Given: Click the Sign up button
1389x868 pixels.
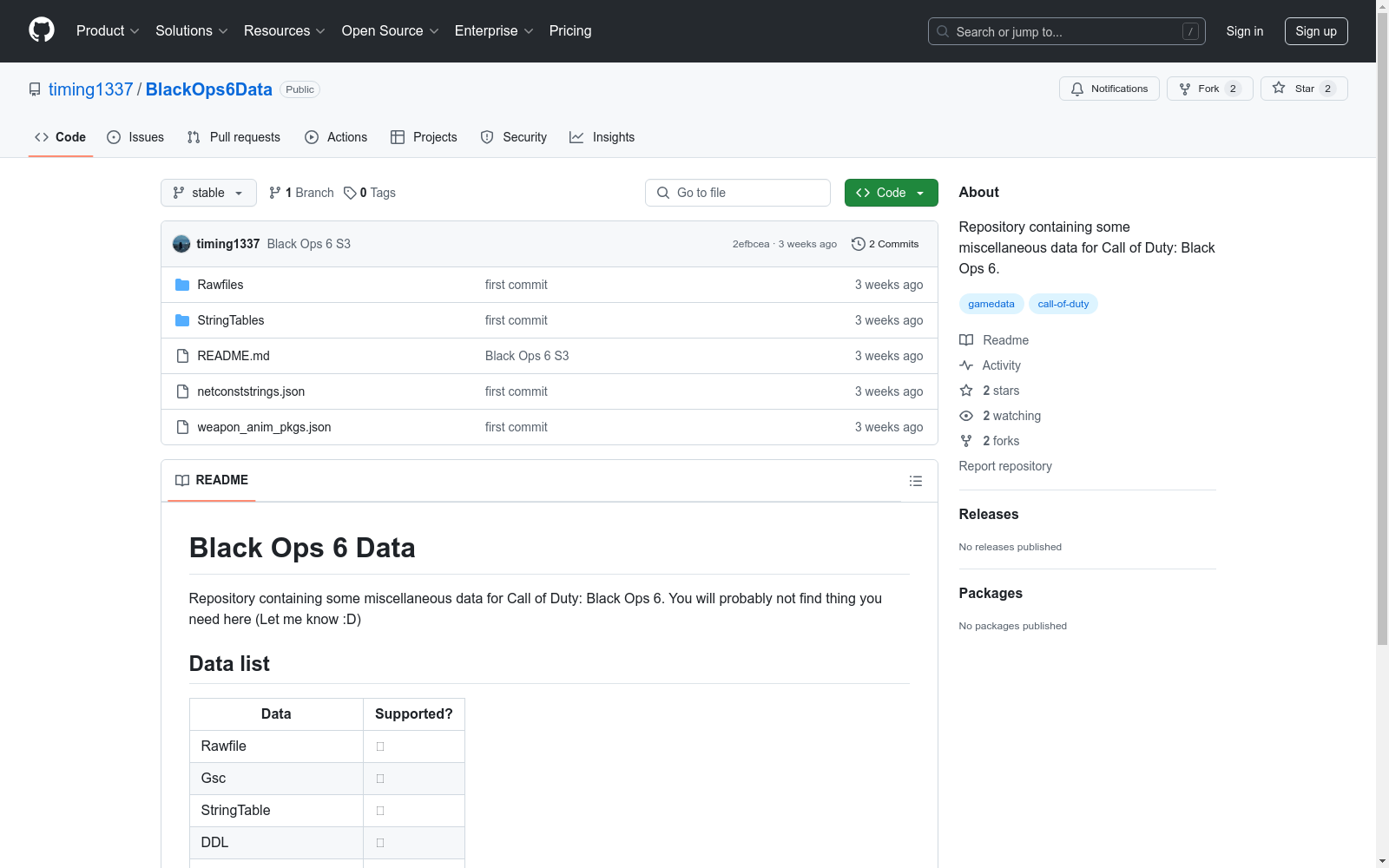Looking at the screenshot, I should (1316, 31).
